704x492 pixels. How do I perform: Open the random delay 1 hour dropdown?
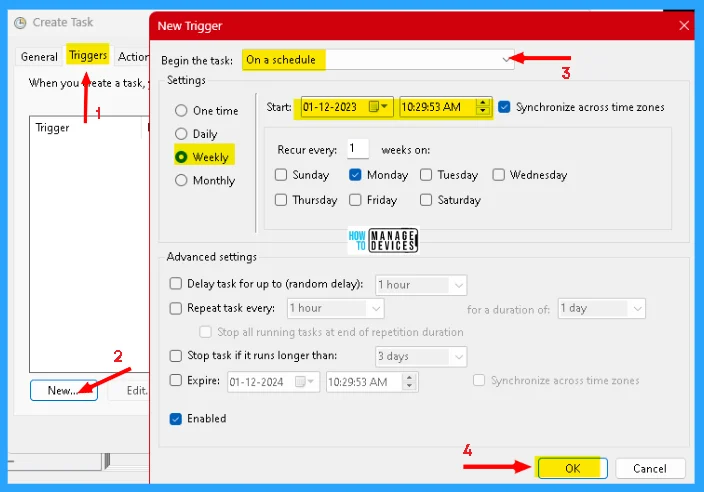click(421, 285)
